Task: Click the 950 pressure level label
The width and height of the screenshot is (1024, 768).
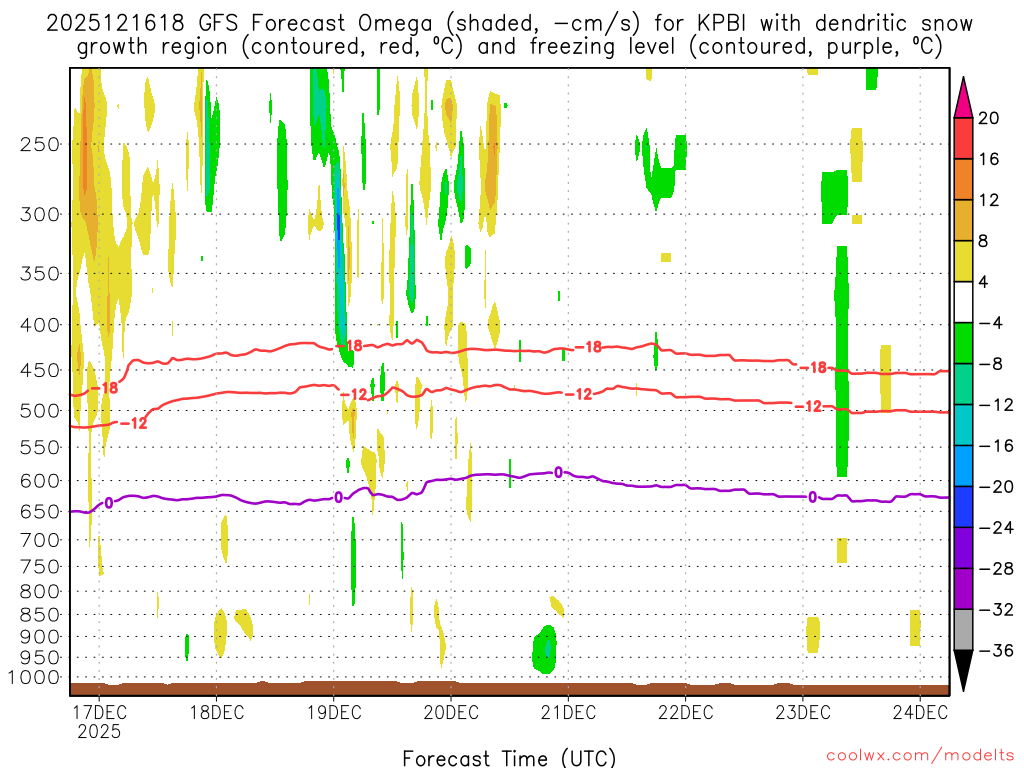Action: click(40, 658)
